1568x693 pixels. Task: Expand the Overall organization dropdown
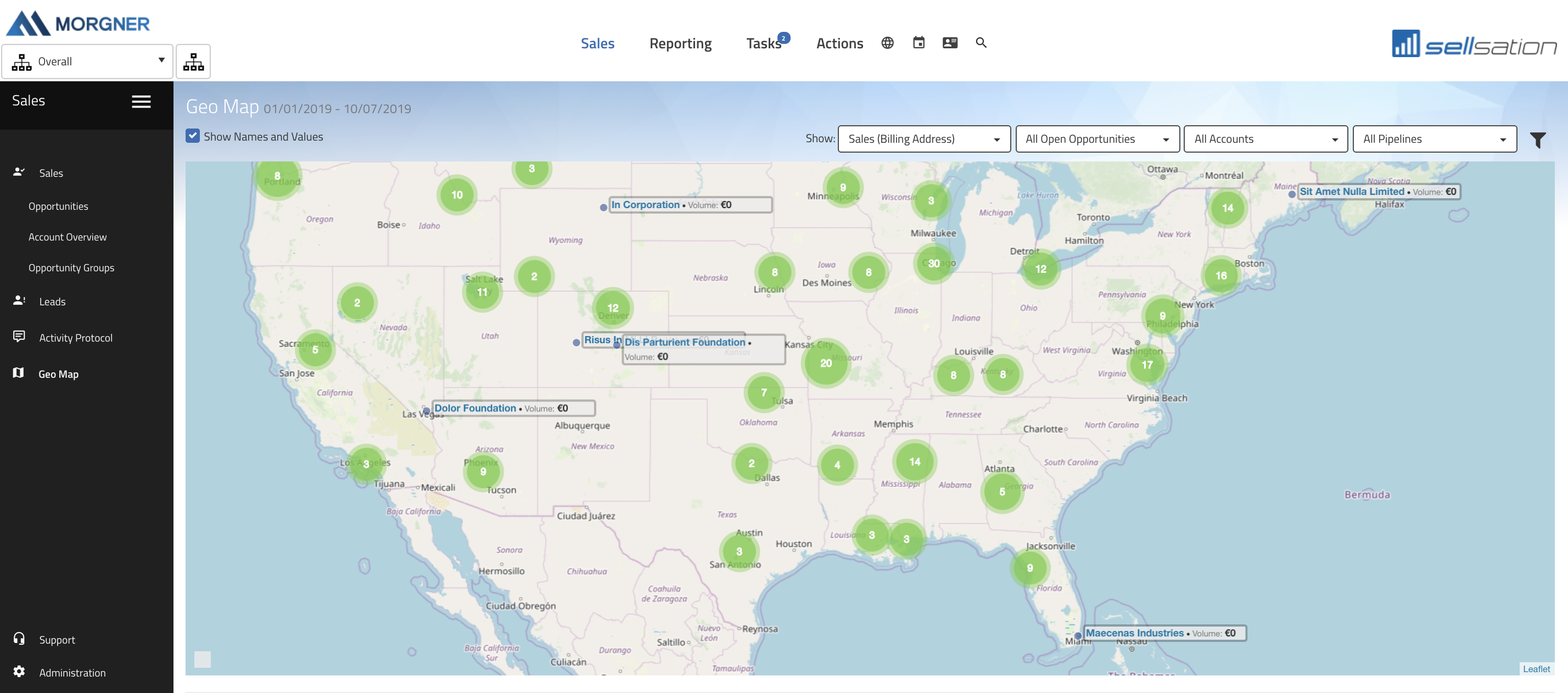pyautogui.click(x=88, y=62)
